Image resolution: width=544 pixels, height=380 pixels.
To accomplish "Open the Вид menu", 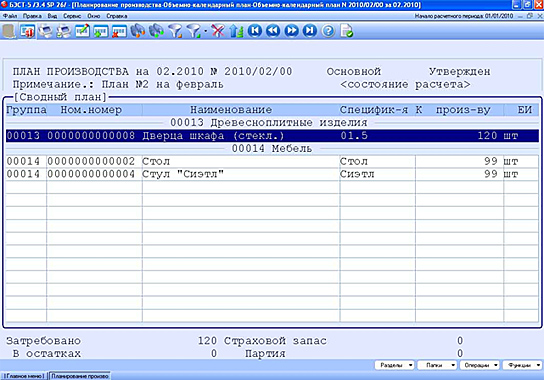I will click(52, 16).
